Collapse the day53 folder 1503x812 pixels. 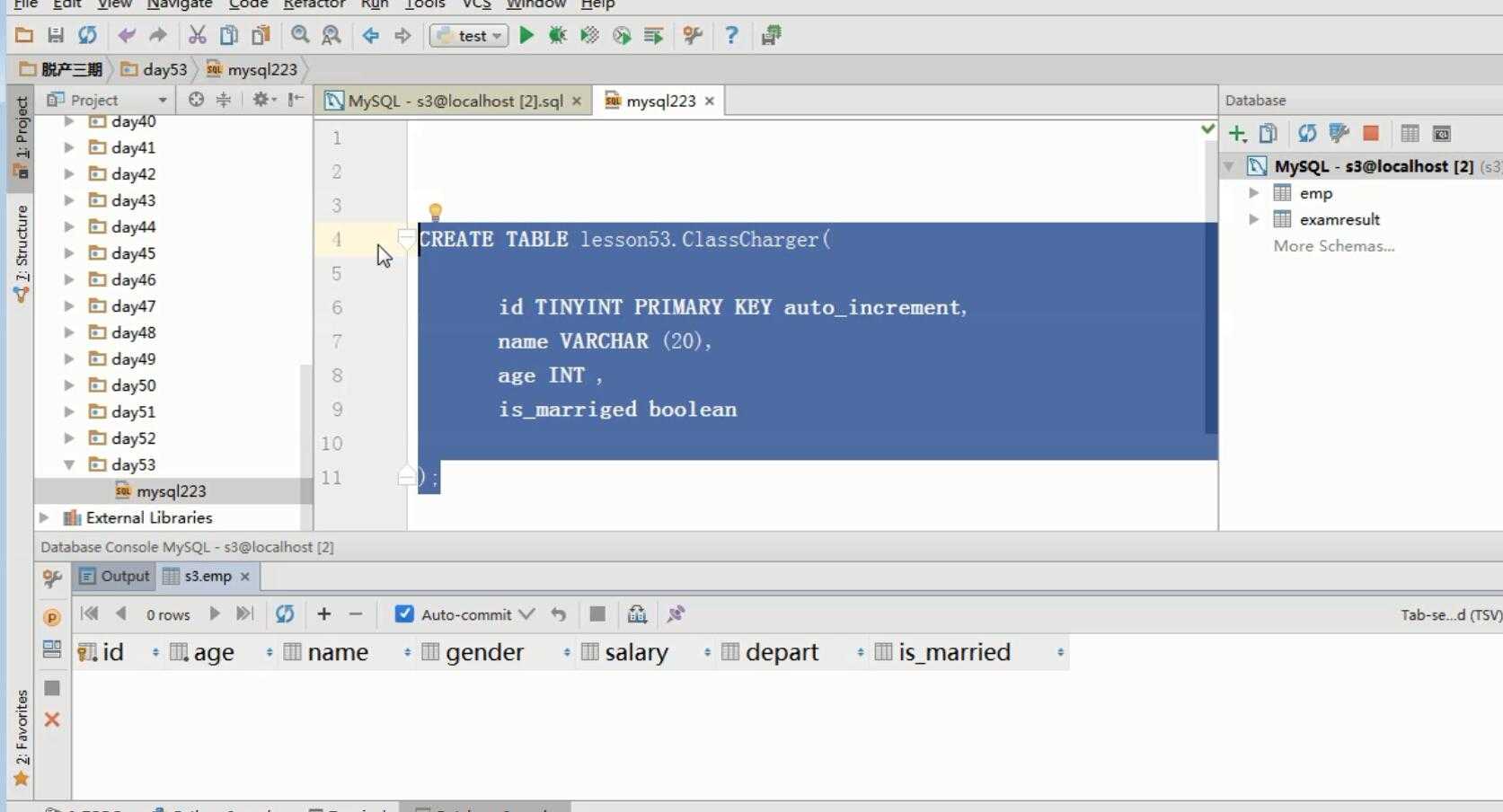pos(69,464)
